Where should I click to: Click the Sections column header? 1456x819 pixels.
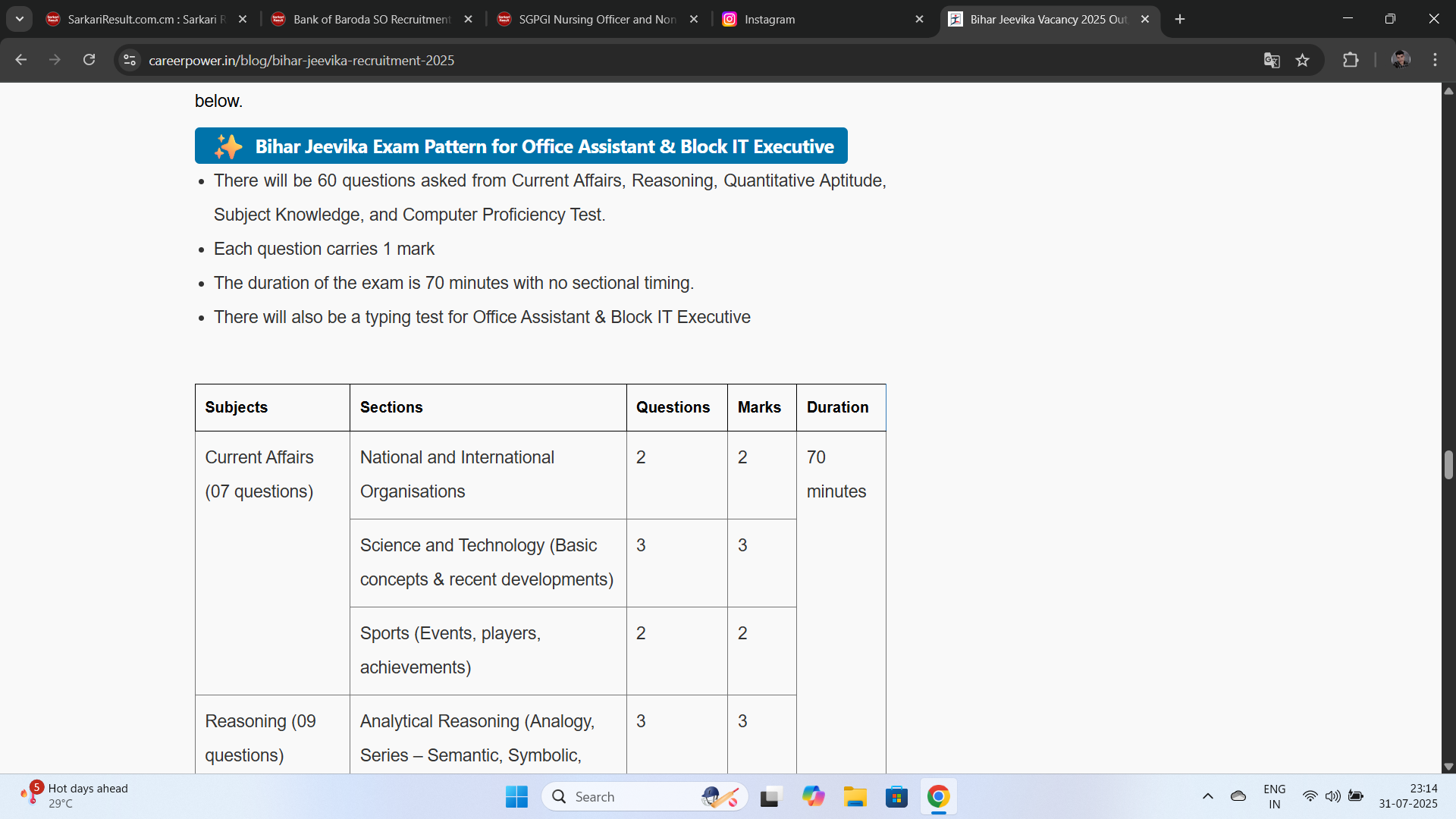[488, 407]
